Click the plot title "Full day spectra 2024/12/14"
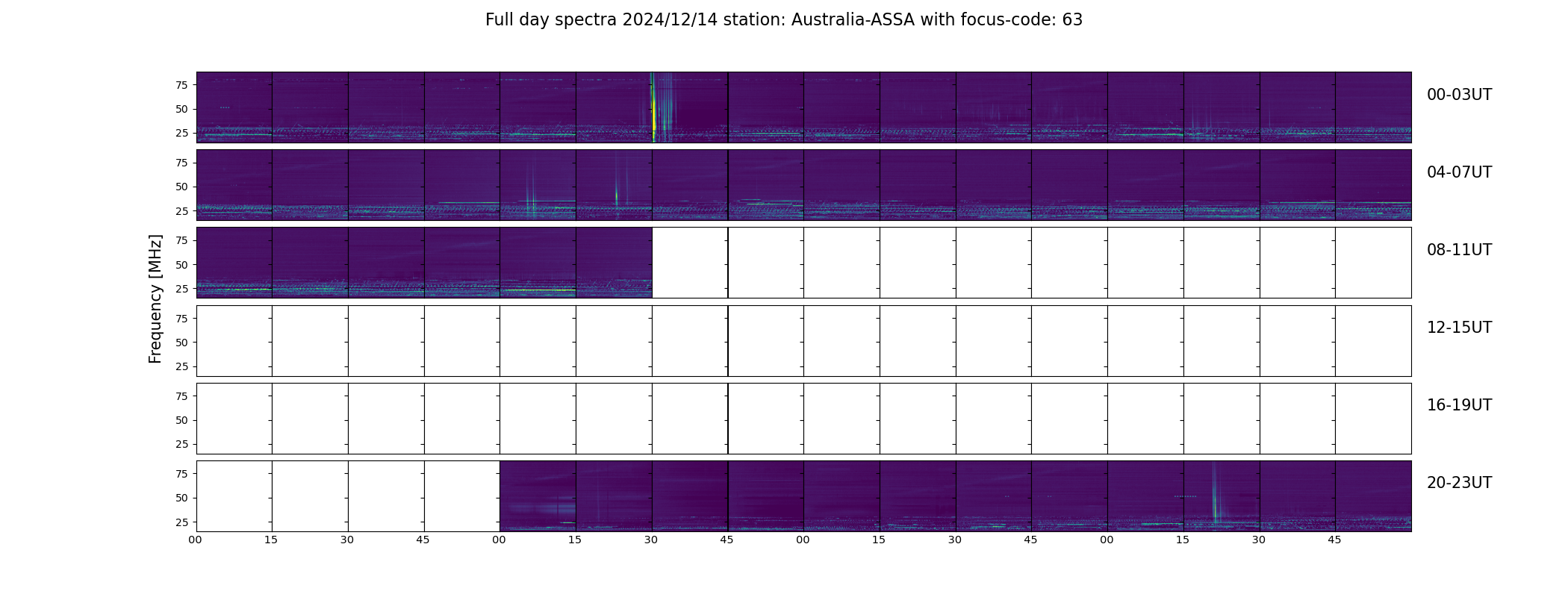 click(601, 20)
